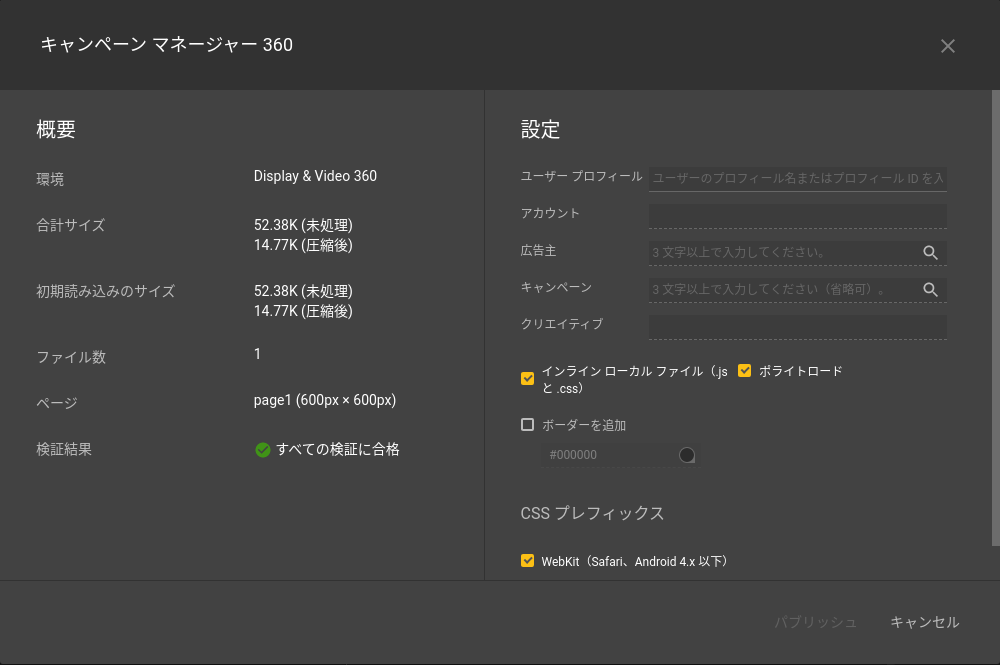Click the 初期読み込みのサイズ label

tap(105, 291)
